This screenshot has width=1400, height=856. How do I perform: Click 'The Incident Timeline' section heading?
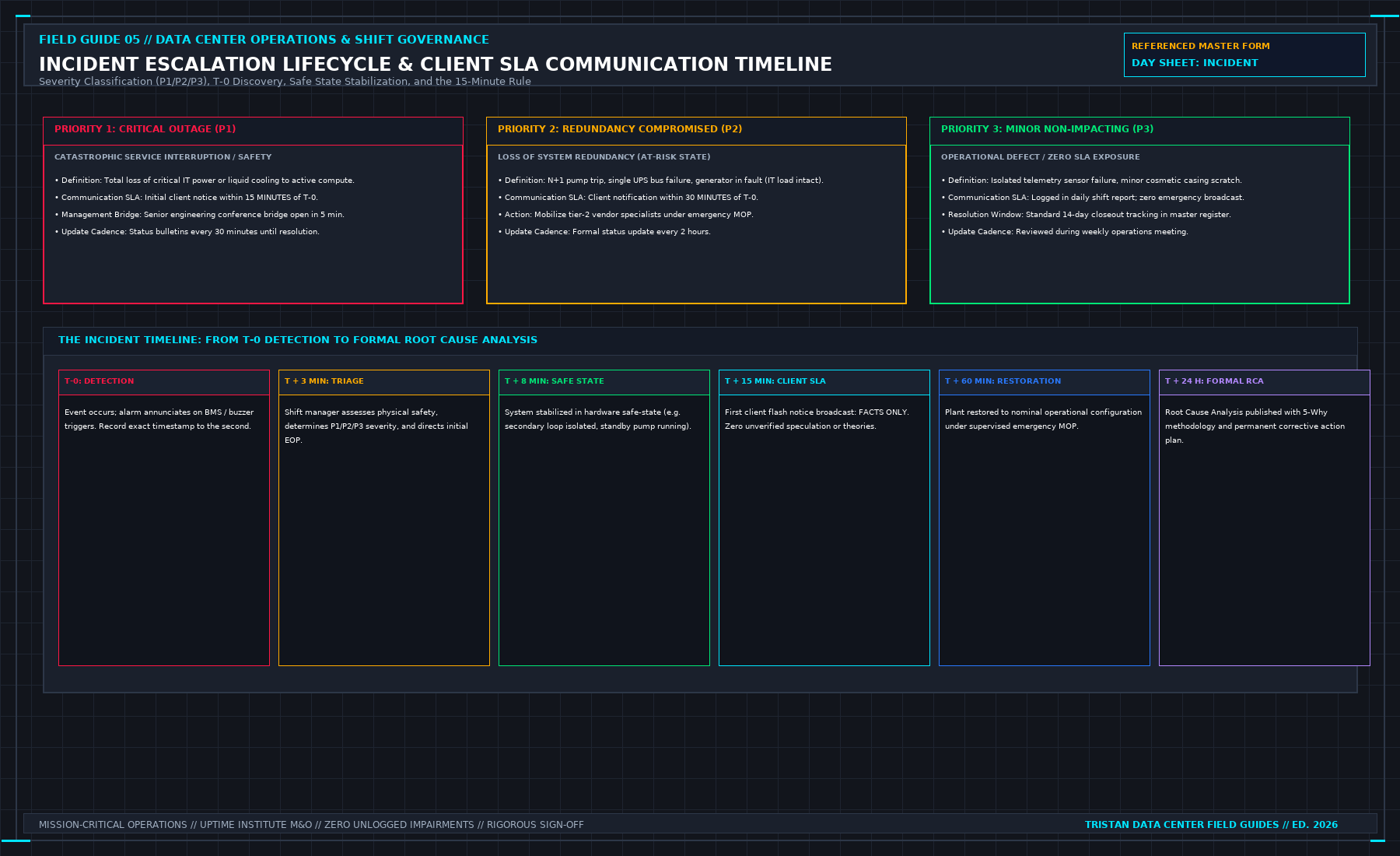298,340
